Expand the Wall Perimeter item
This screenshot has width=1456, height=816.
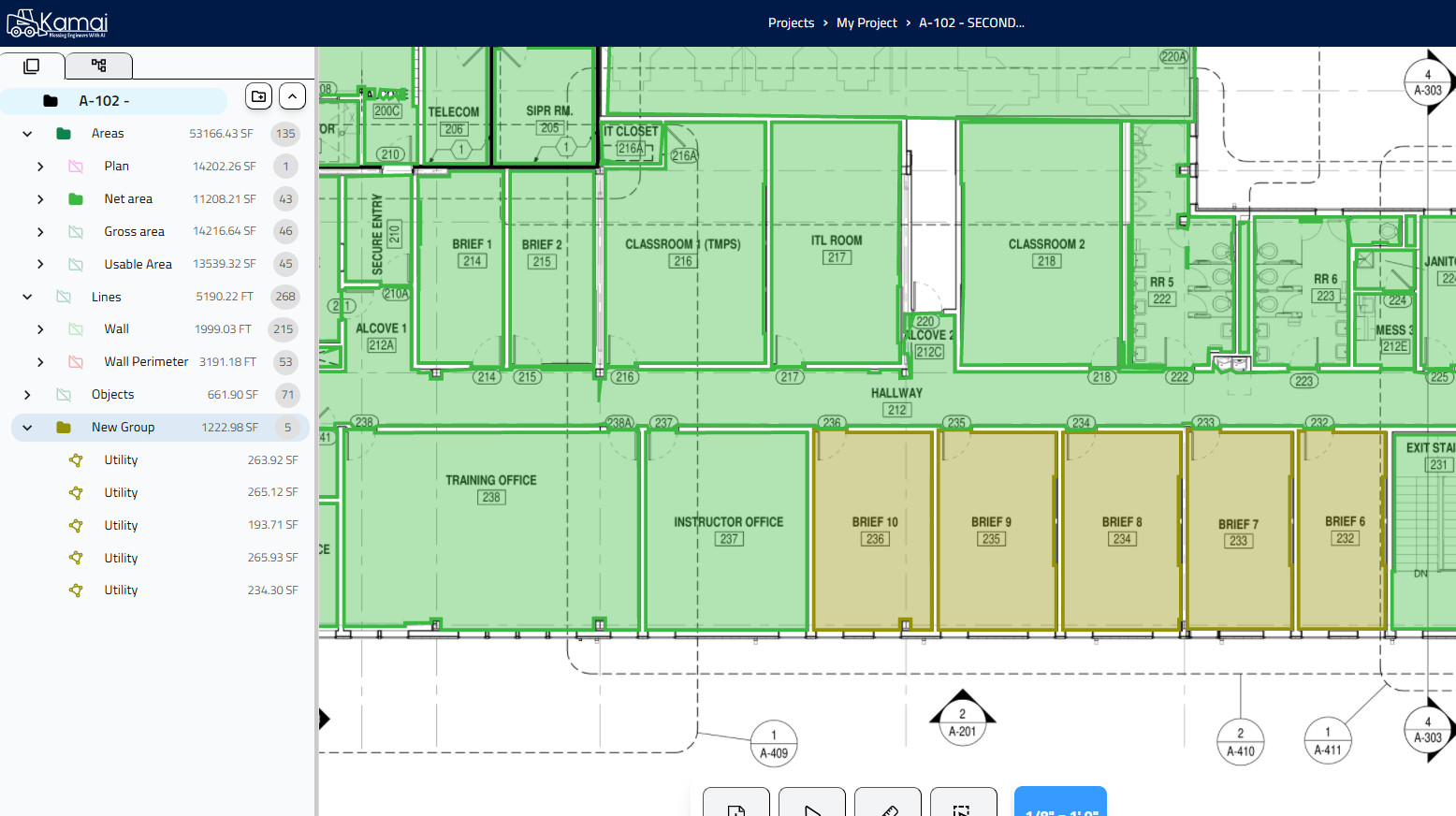coord(40,362)
